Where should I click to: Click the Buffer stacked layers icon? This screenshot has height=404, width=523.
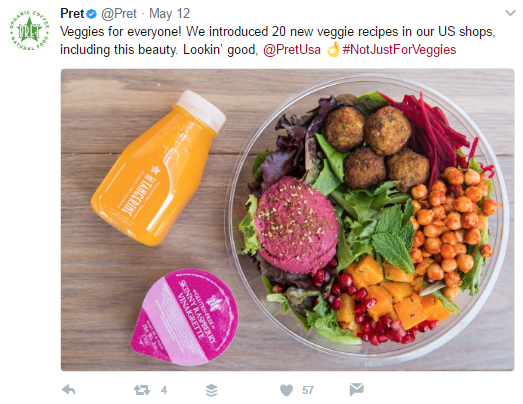[x=212, y=390]
